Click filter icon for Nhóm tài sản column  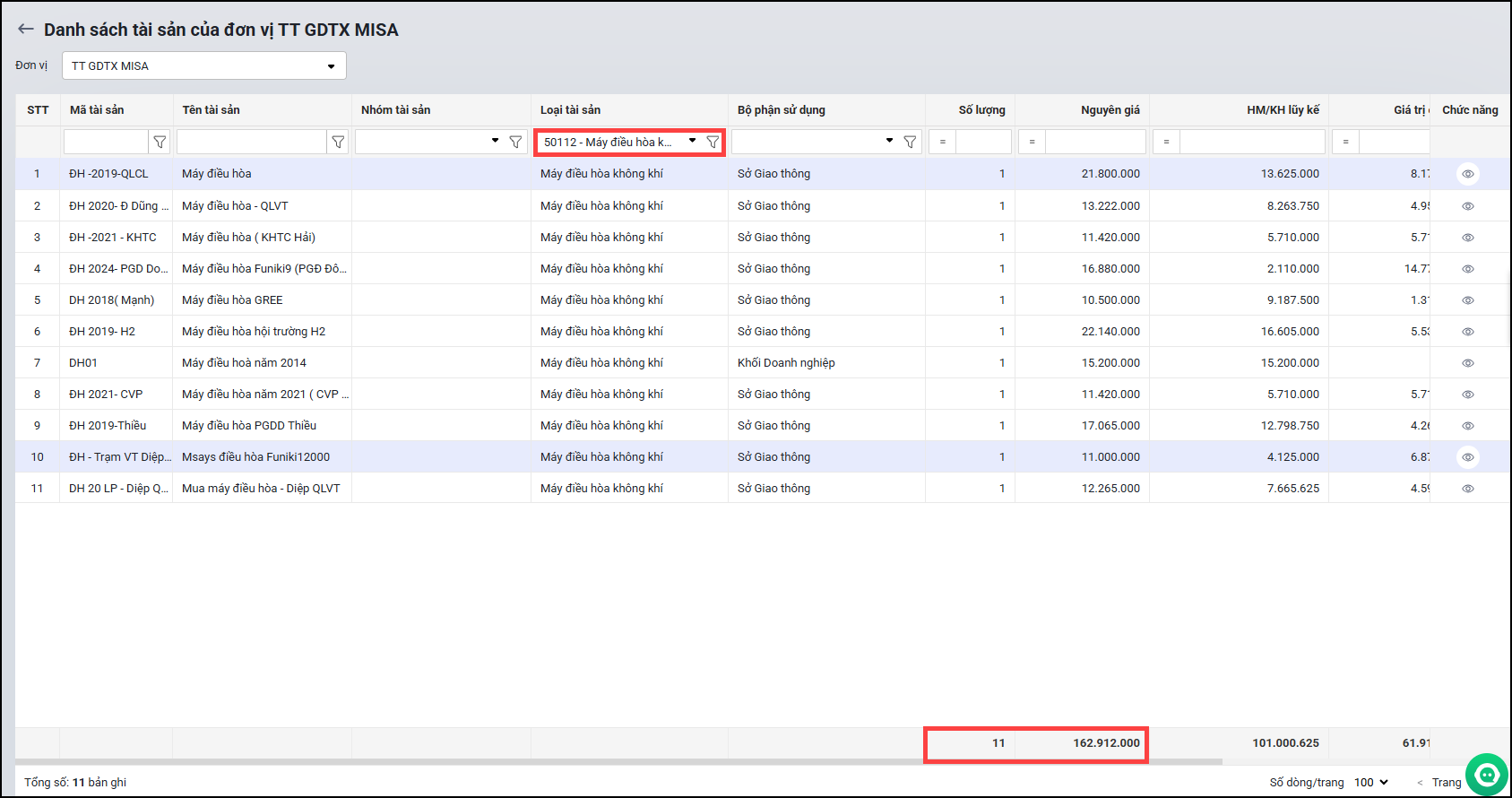coord(515,142)
